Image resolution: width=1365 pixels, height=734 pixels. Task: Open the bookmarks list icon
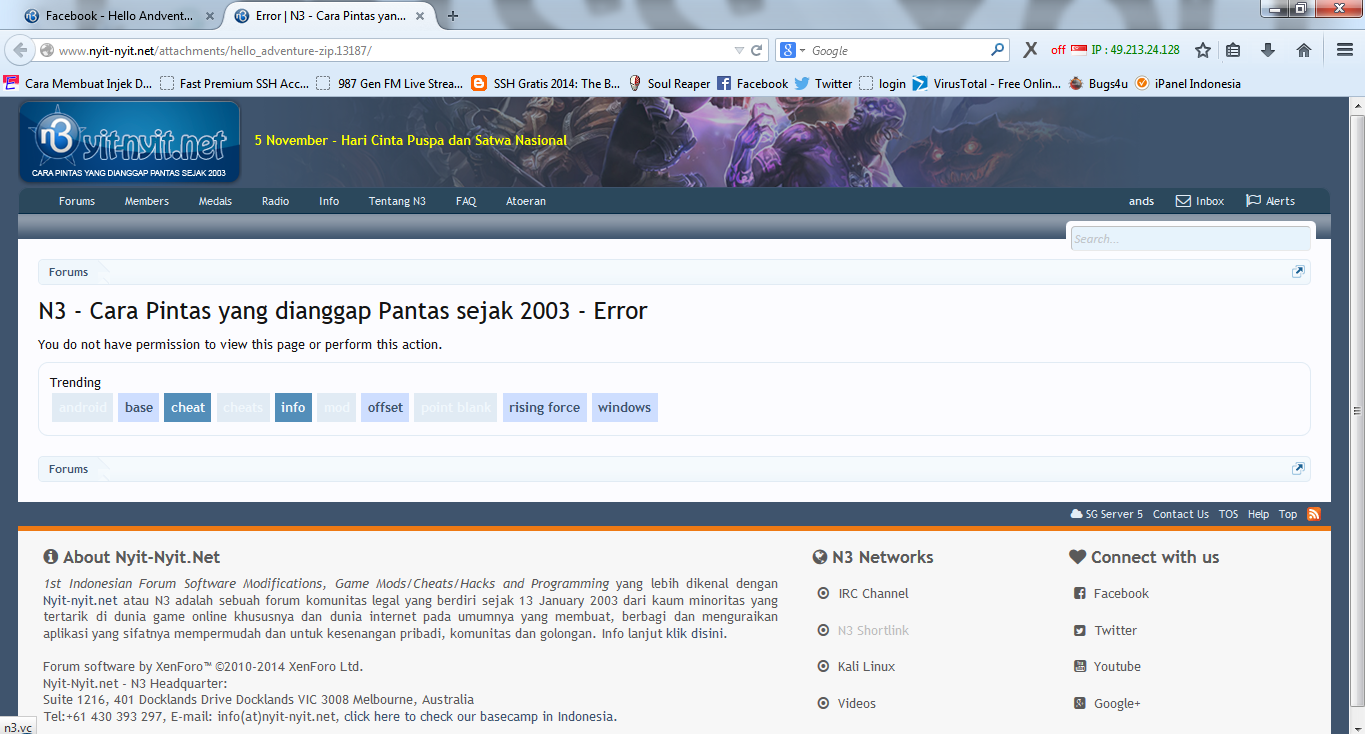(x=1233, y=50)
